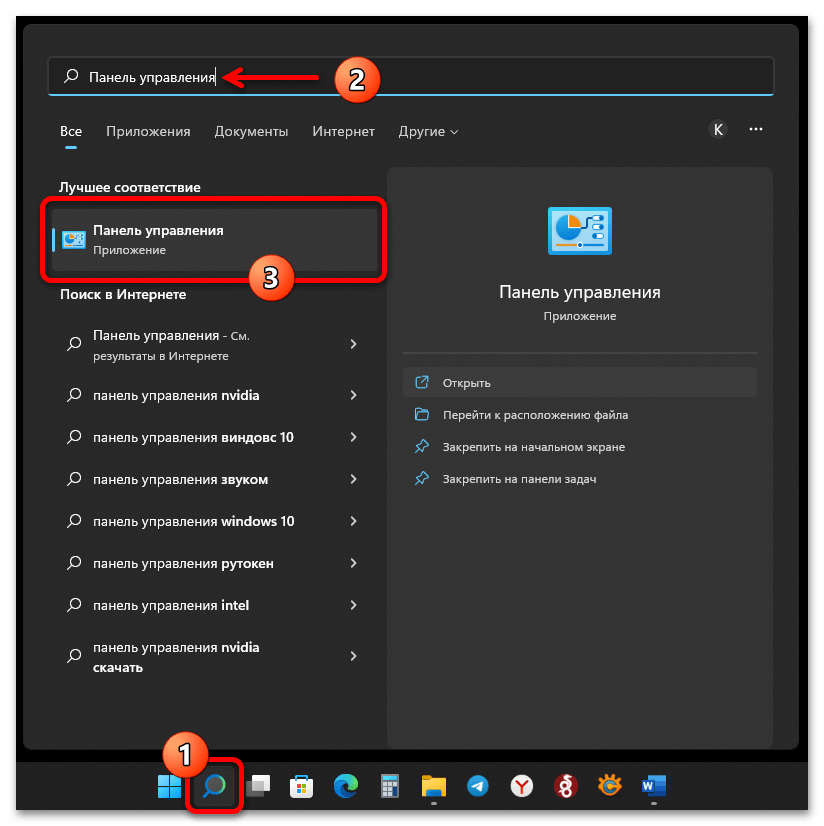Expand arrow for панель управления nvidia
The width and height of the screenshot is (824, 826).
(354, 395)
